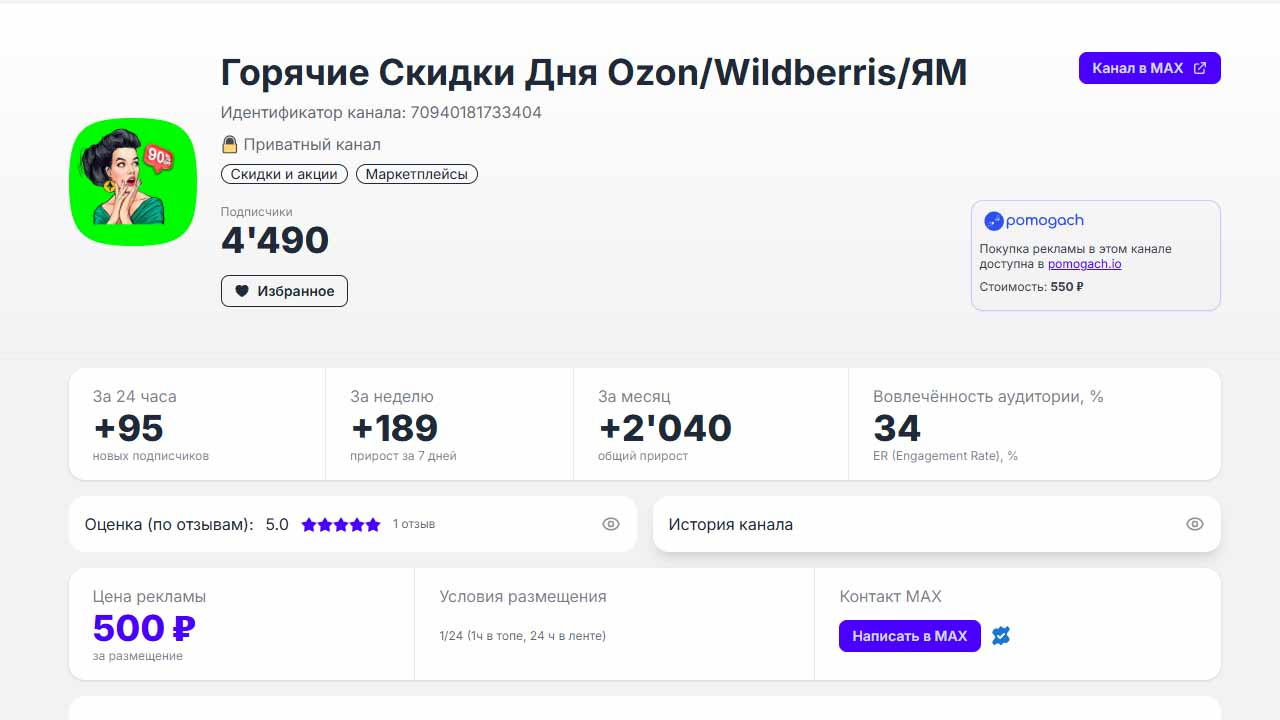Click the blue verified badge icon
Viewport: 1280px width, 720px height.
pyautogui.click(x=1001, y=635)
